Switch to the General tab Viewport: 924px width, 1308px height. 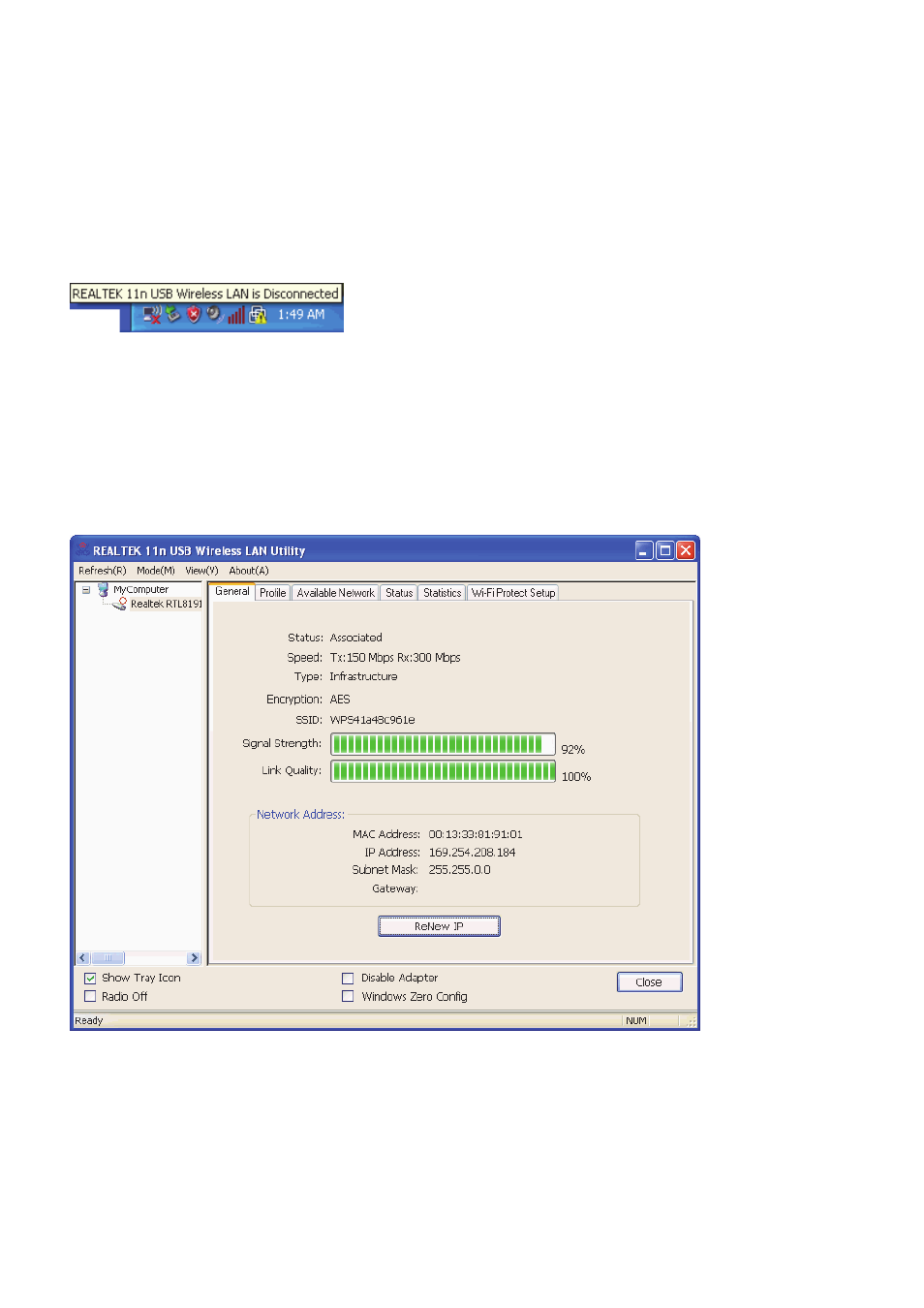point(232,591)
